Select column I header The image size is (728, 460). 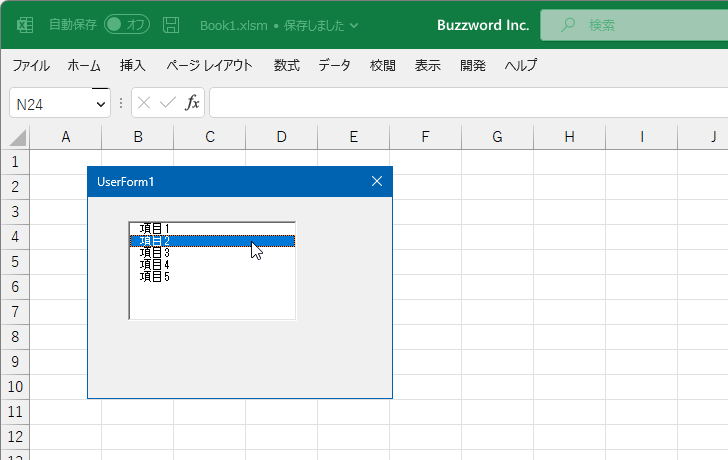pyautogui.click(x=641, y=137)
